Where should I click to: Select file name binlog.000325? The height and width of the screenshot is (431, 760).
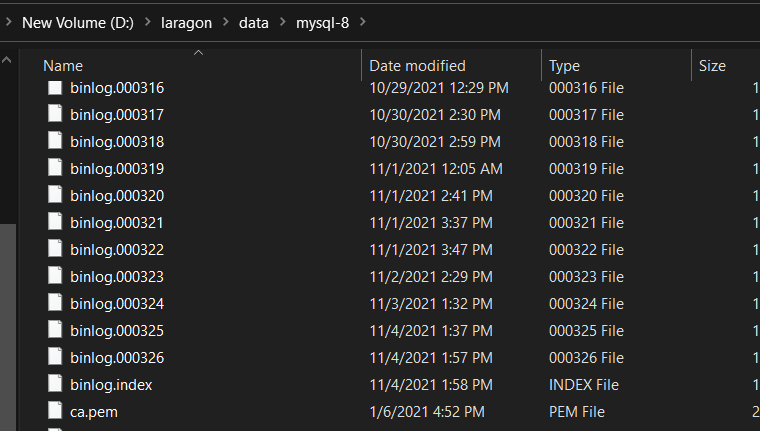(x=117, y=331)
